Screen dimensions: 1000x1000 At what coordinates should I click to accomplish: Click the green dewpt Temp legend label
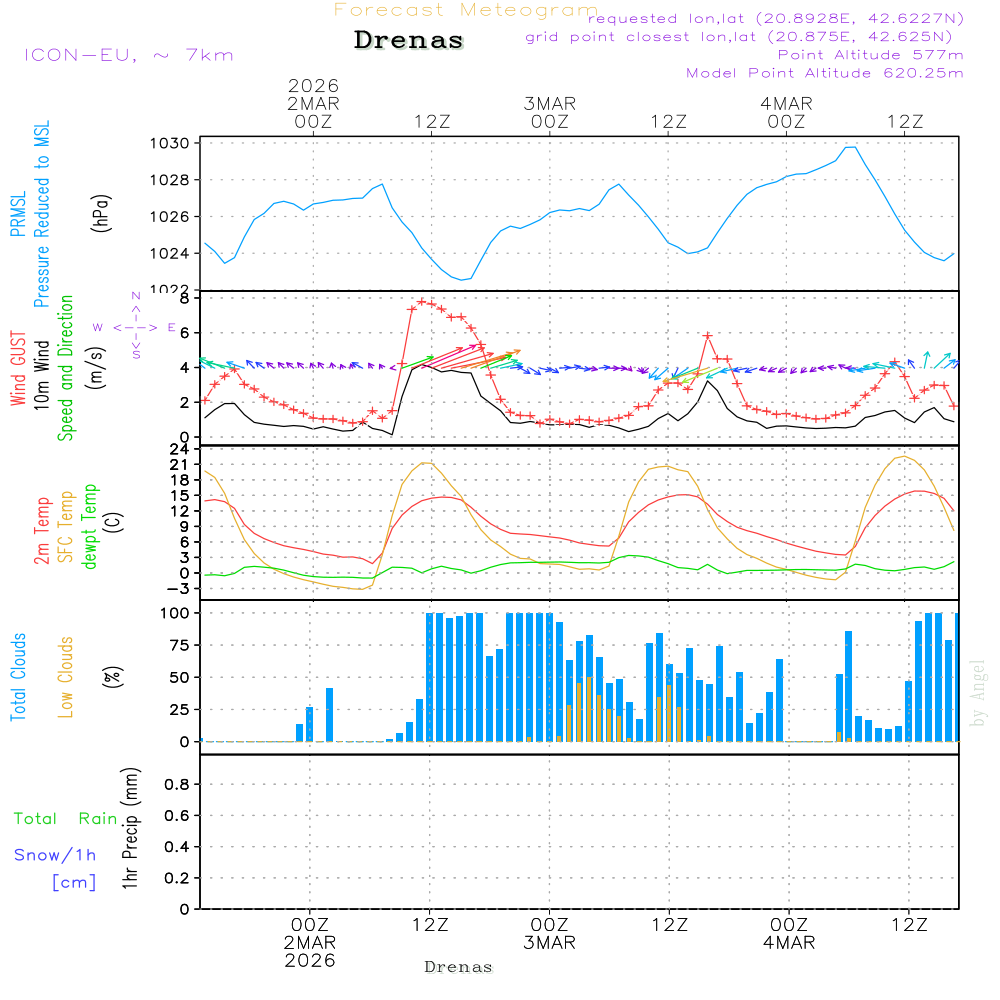[91, 527]
